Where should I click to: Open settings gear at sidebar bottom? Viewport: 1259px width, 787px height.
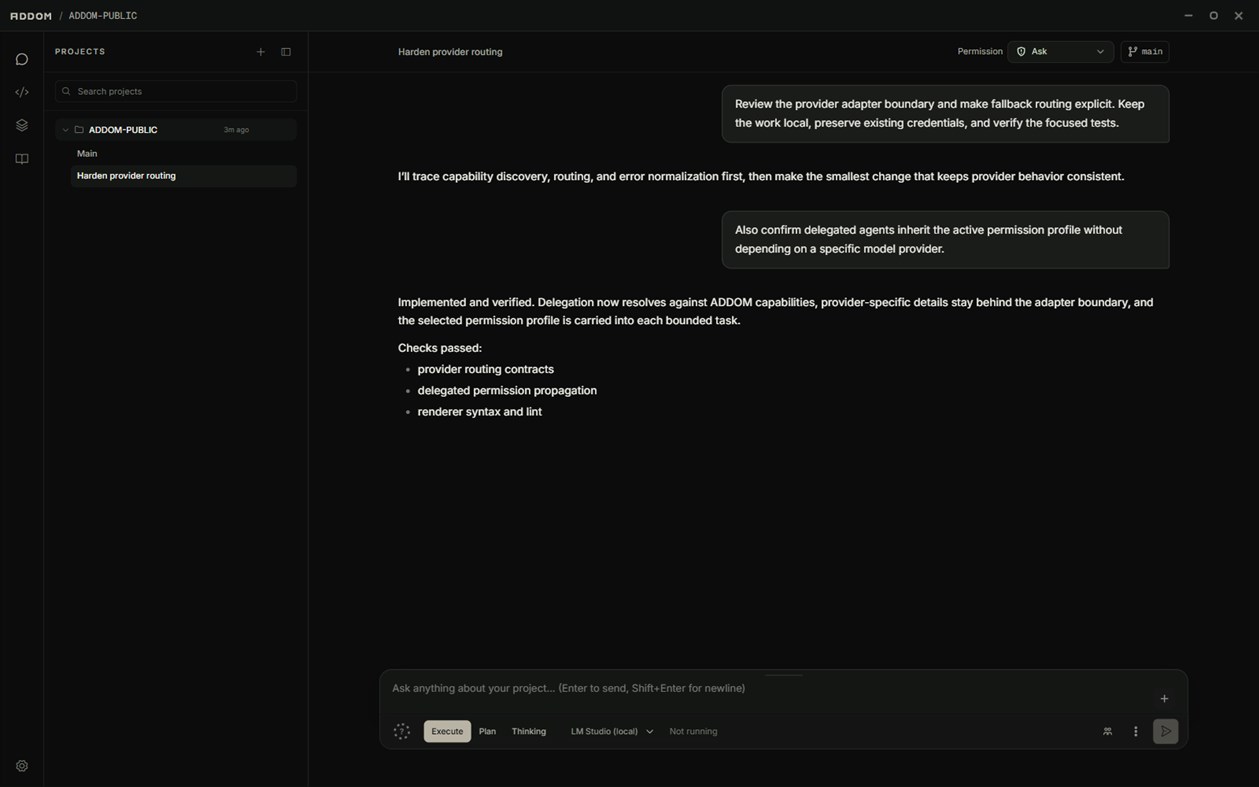click(22, 766)
